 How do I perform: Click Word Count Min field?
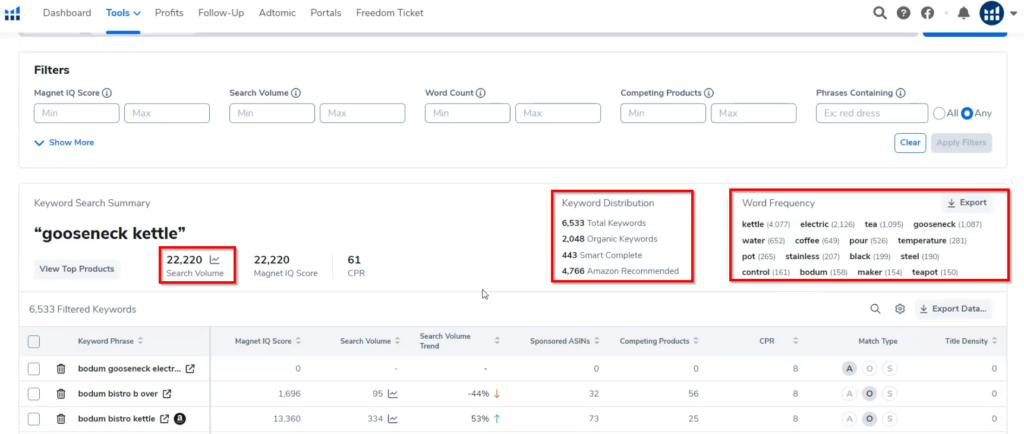click(468, 113)
